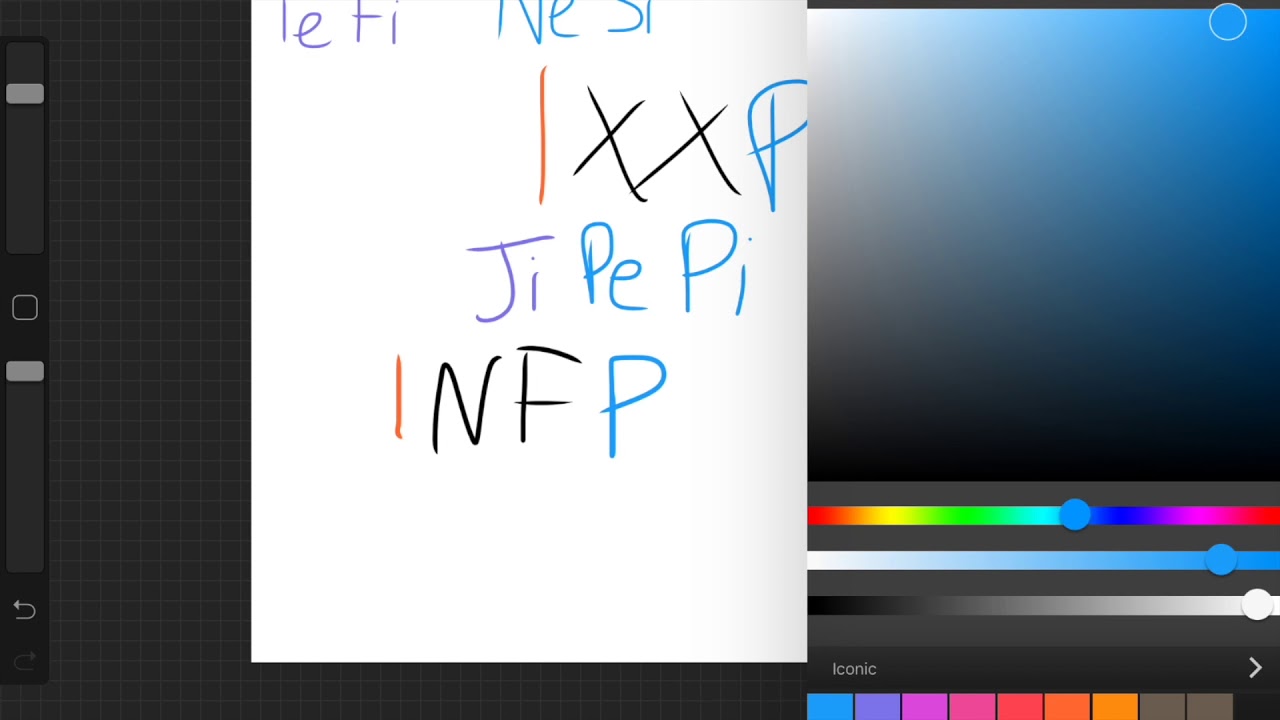Click the saturation slider knob

[x=1220, y=560]
